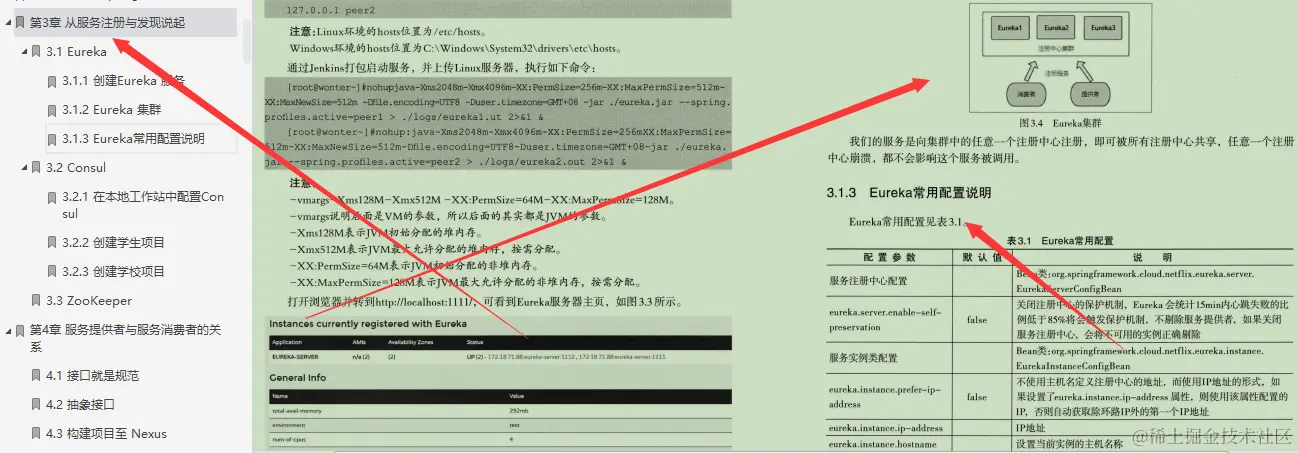Click the 默认值 table column header
Viewport: 1298px width, 453px height.
(983, 257)
